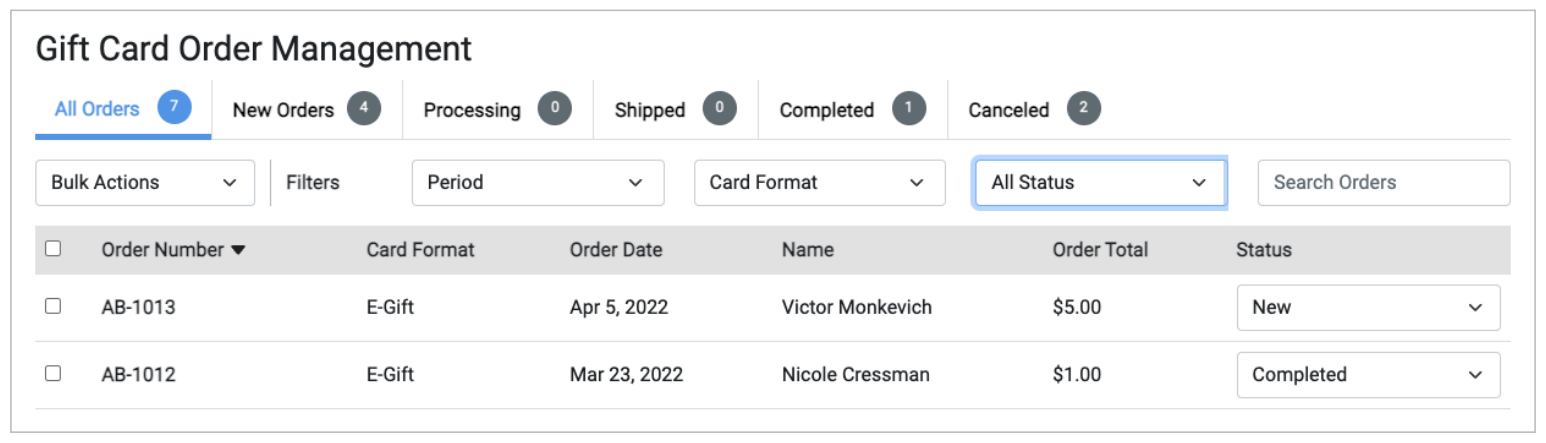Viewport: 1546px width, 443px height.
Task: Change status of order AB-1013 from New
Action: (1367, 308)
